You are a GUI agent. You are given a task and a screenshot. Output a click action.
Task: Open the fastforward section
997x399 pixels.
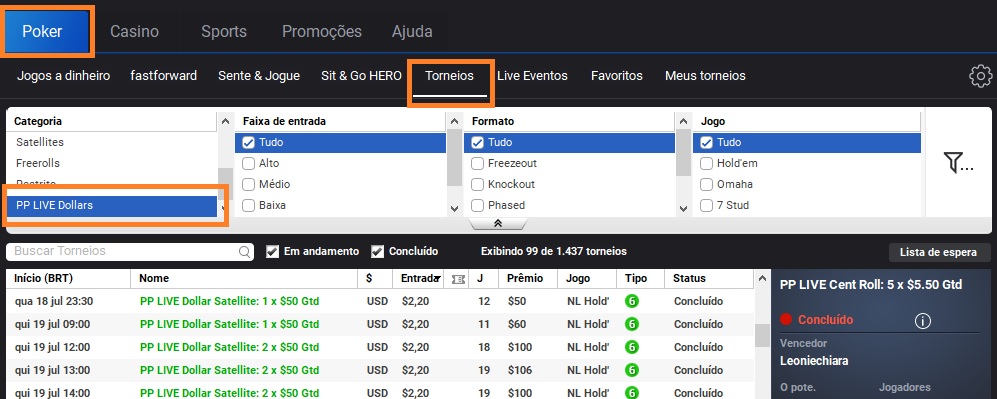coord(163,76)
